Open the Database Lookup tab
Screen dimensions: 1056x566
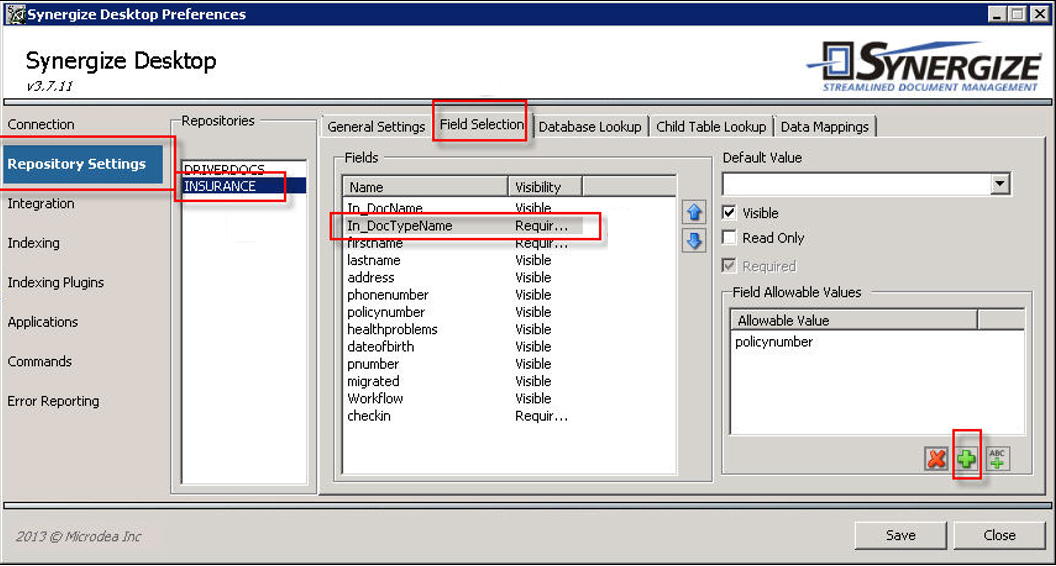590,127
